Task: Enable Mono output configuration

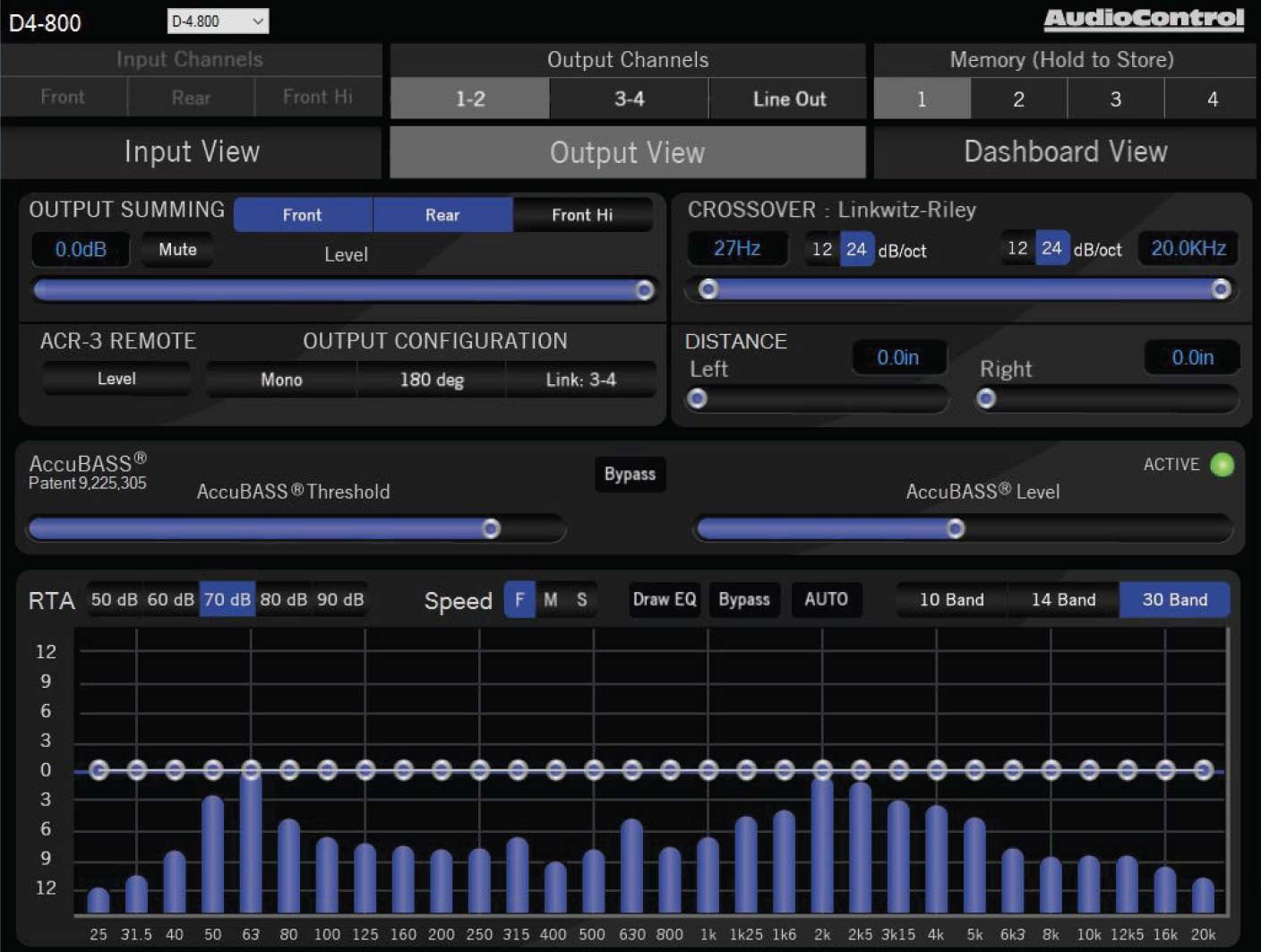Action: pos(280,380)
